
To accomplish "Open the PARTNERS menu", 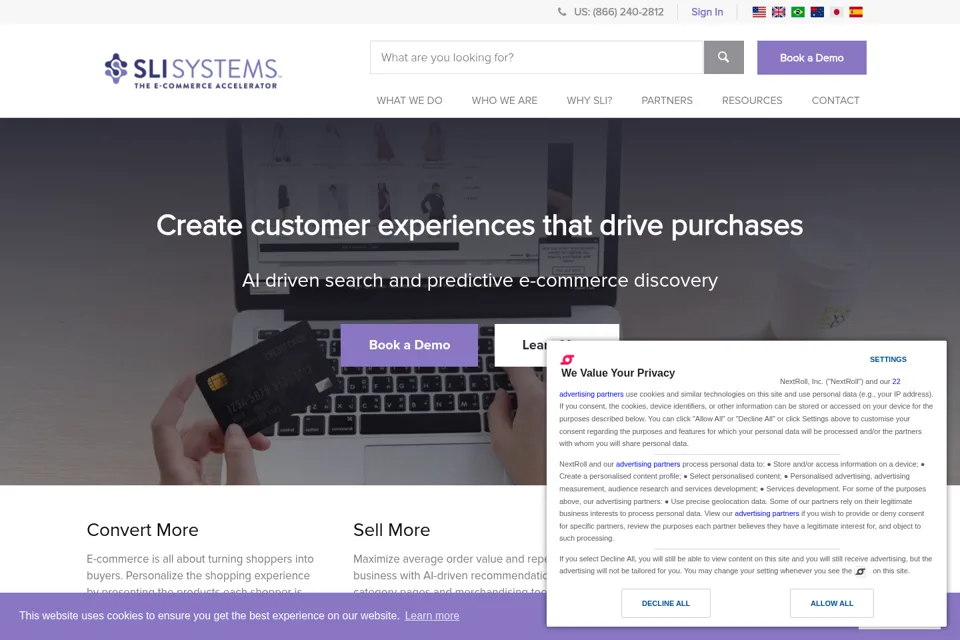I will coord(667,100).
